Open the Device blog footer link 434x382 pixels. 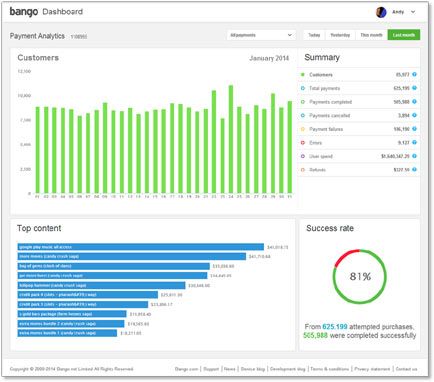tap(253, 369)
